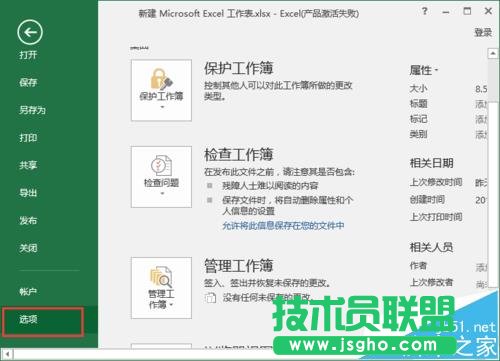Expand the Properties (属性) dropdown header
Screen dimensions: 500x361
423,70
